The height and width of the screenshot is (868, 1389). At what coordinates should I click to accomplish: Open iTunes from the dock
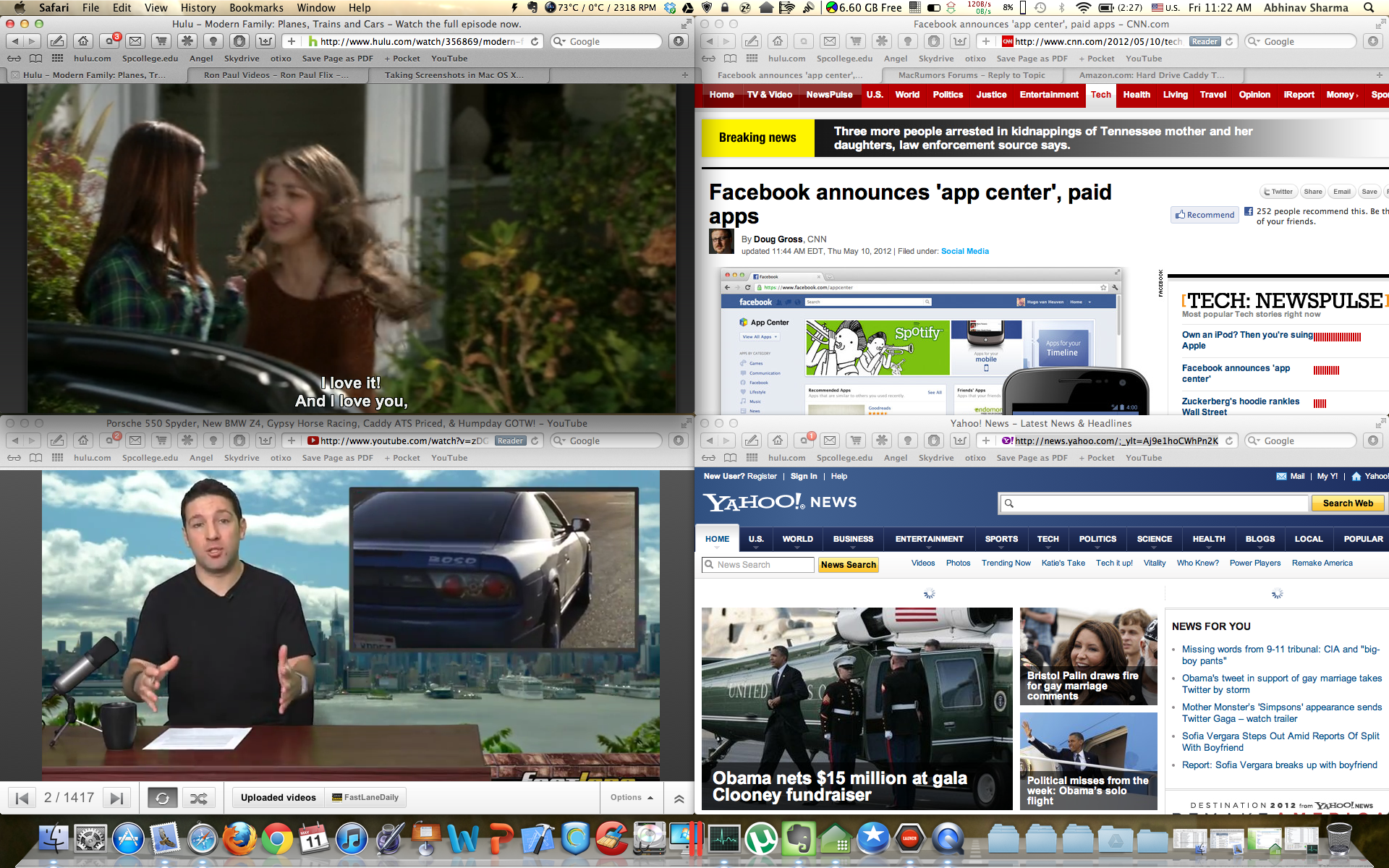(x=352, y=839)
